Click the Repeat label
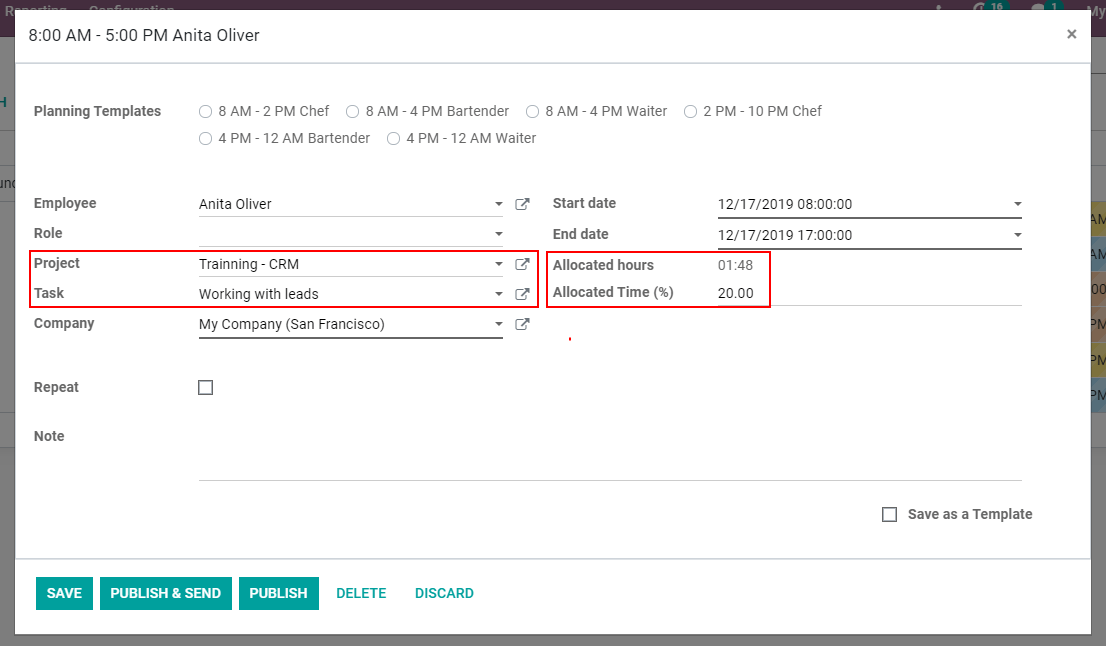Screen dimensions: 1106x646 (56, 387)
